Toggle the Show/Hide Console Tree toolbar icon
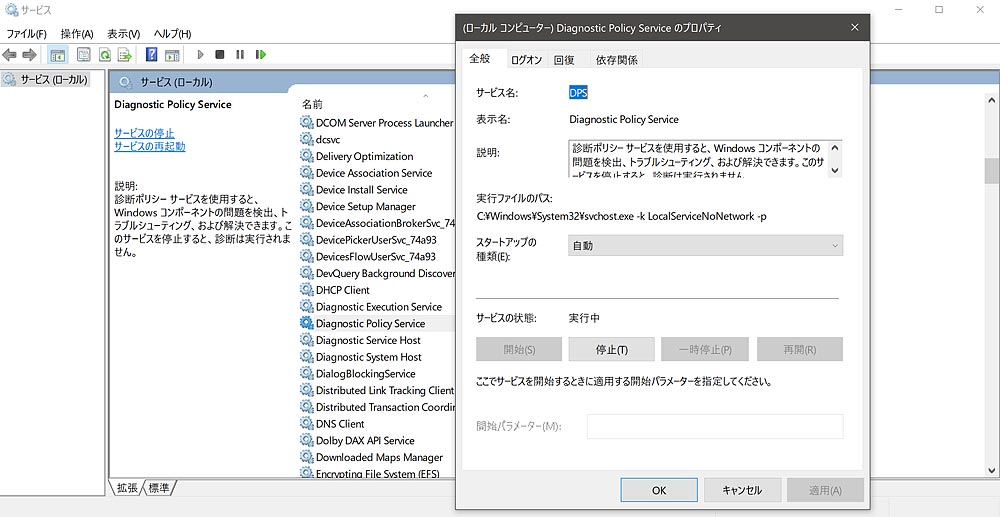 (x=58, y=55)
